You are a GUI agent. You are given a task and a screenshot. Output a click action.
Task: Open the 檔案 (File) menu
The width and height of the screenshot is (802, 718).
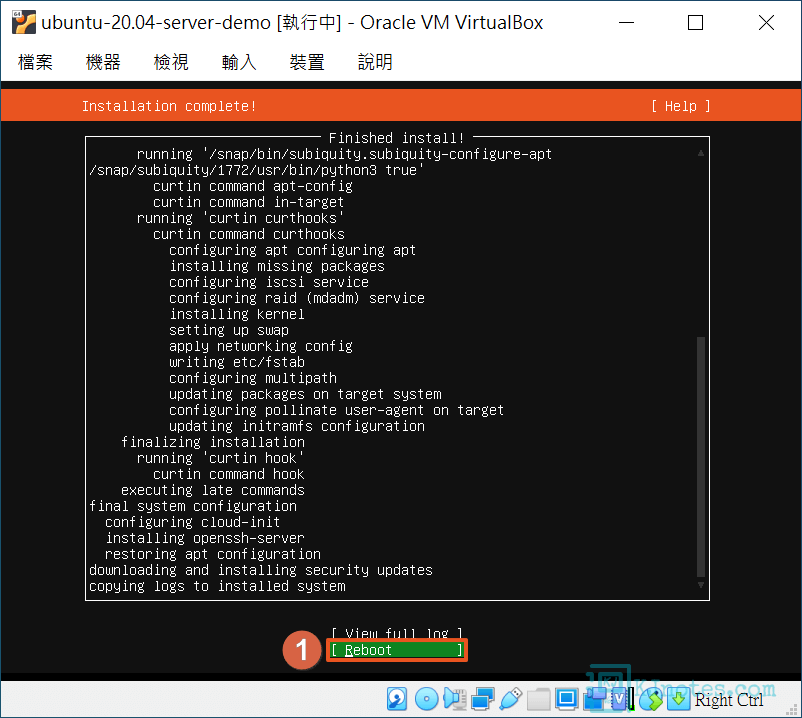[x=35, y=62]
